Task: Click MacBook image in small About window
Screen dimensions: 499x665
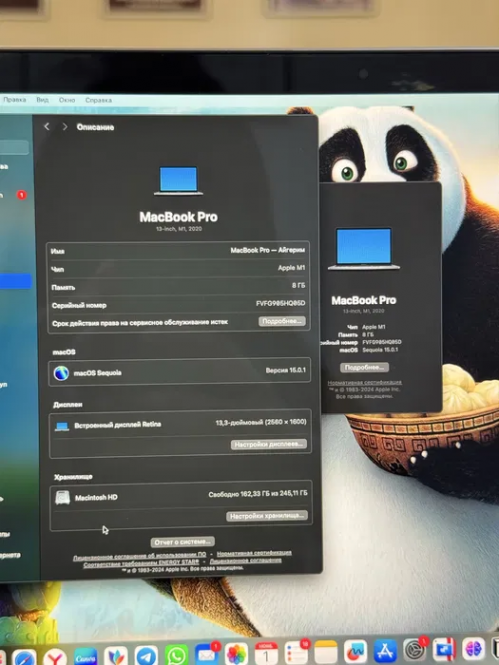Action: 364,249
